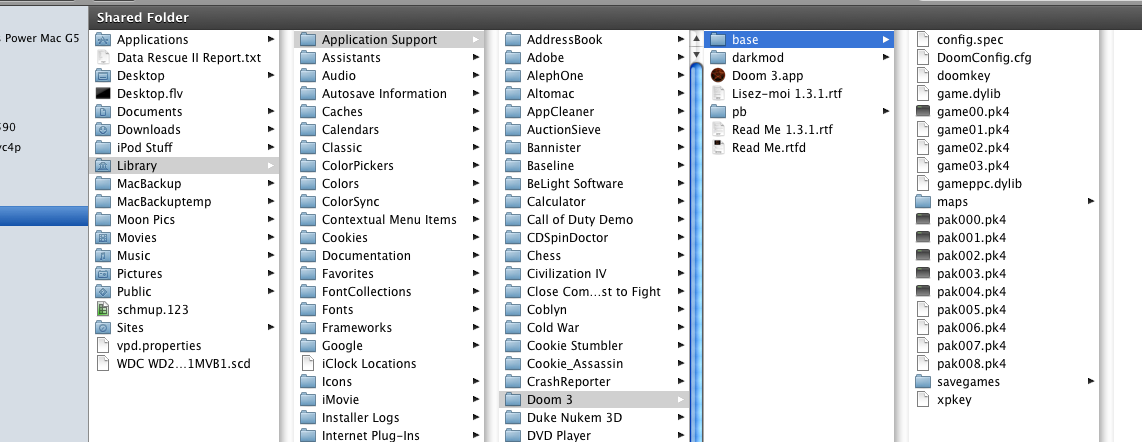The width and height of the screenshot is (1142, 442).
Task: Click the pak004.pk4 package icon
Action: coord(924,292)
